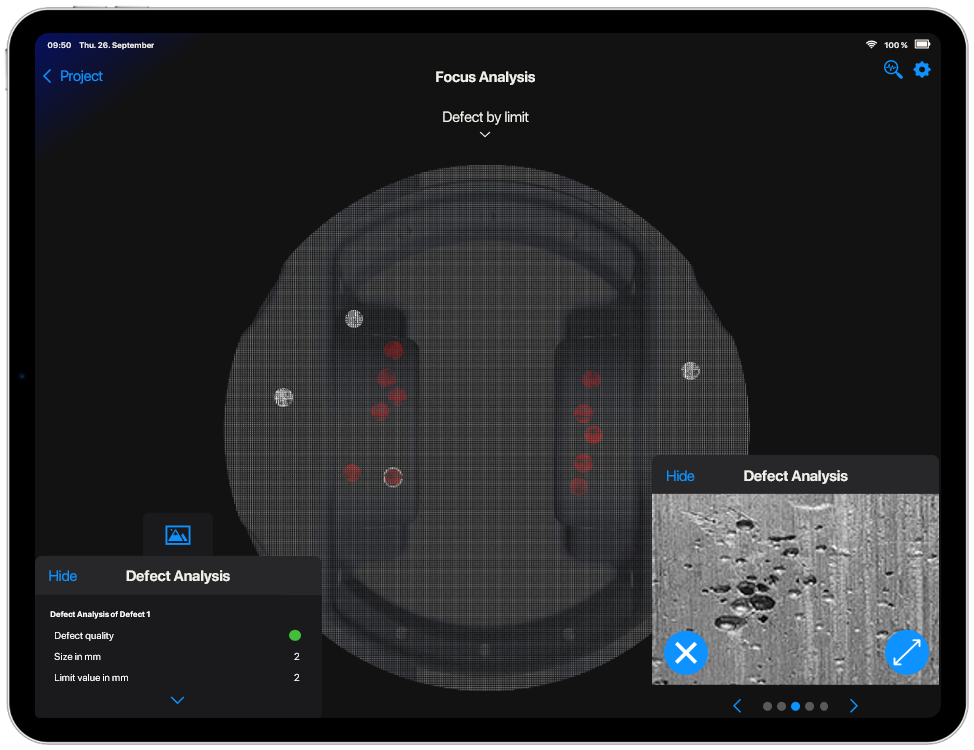Expand the defect image to fullscreen
The width and height of the screenshot is (974, 750).
[907, 653]
